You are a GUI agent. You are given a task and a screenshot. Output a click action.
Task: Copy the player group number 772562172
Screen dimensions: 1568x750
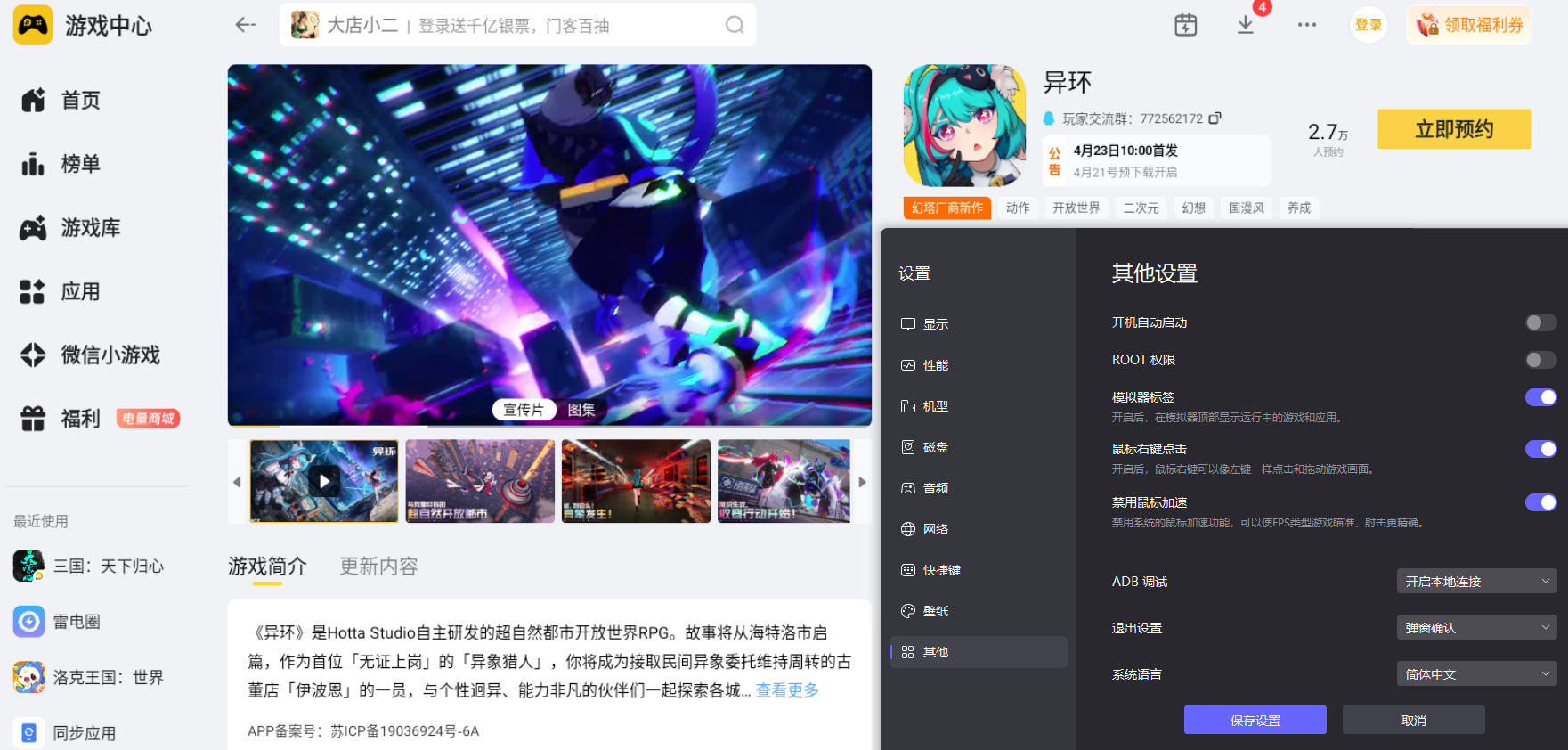coord(1215,118)
